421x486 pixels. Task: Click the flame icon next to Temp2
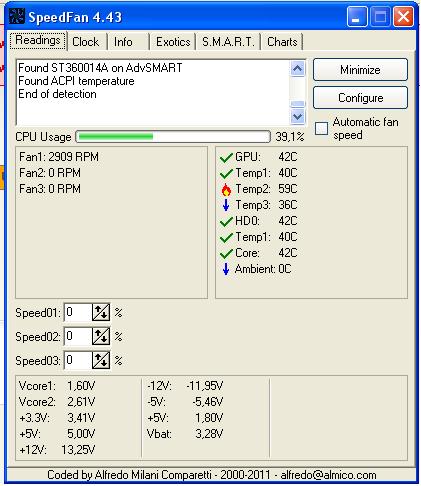coord(226,189)
